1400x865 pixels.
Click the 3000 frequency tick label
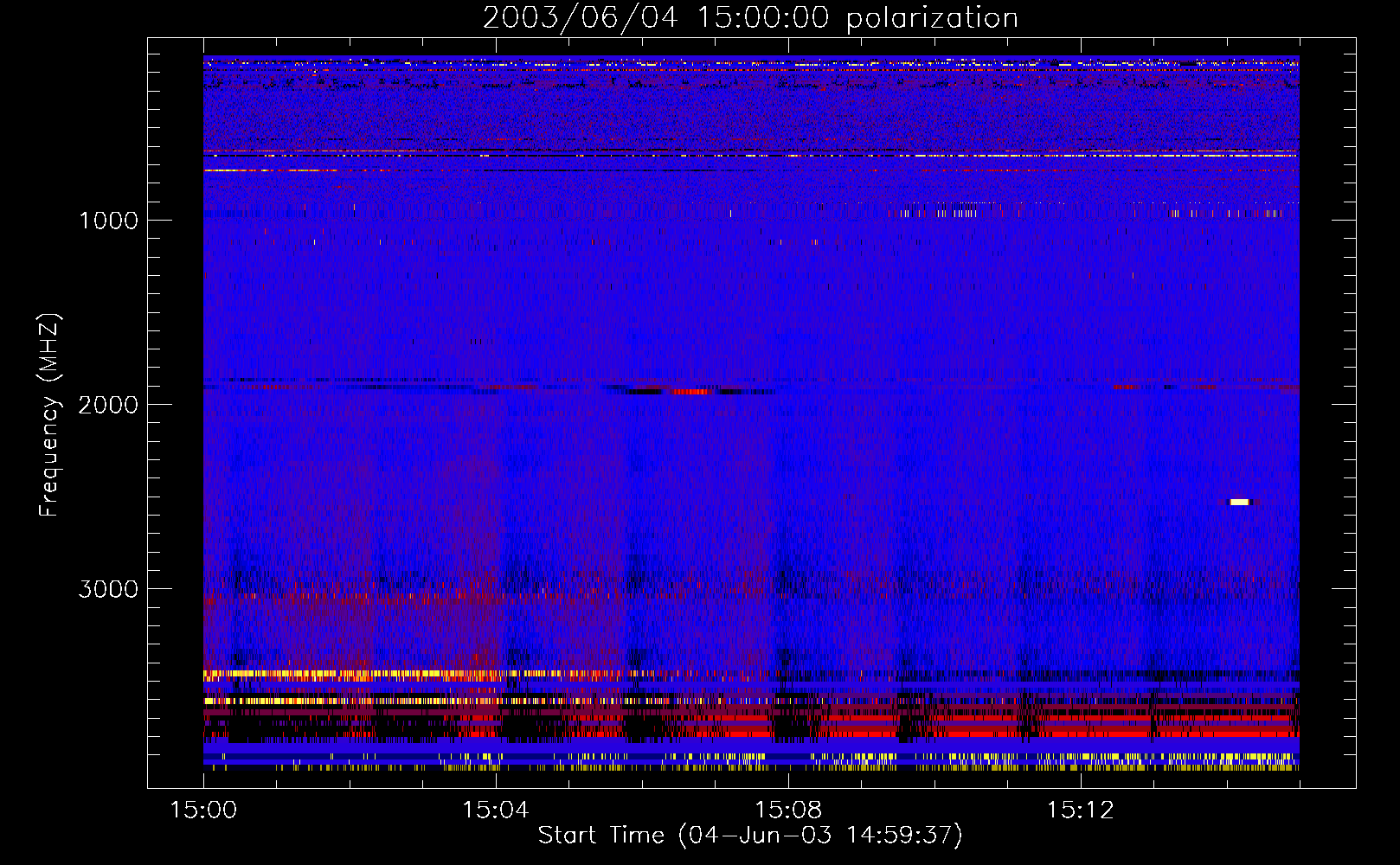coord(108,589)
